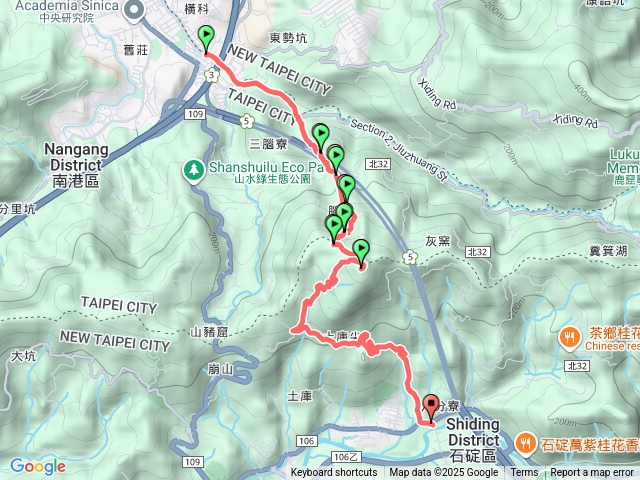Click the green start marker near highway 3
Image resolution: width=640 pixels, height=480 pixels.
206,39
